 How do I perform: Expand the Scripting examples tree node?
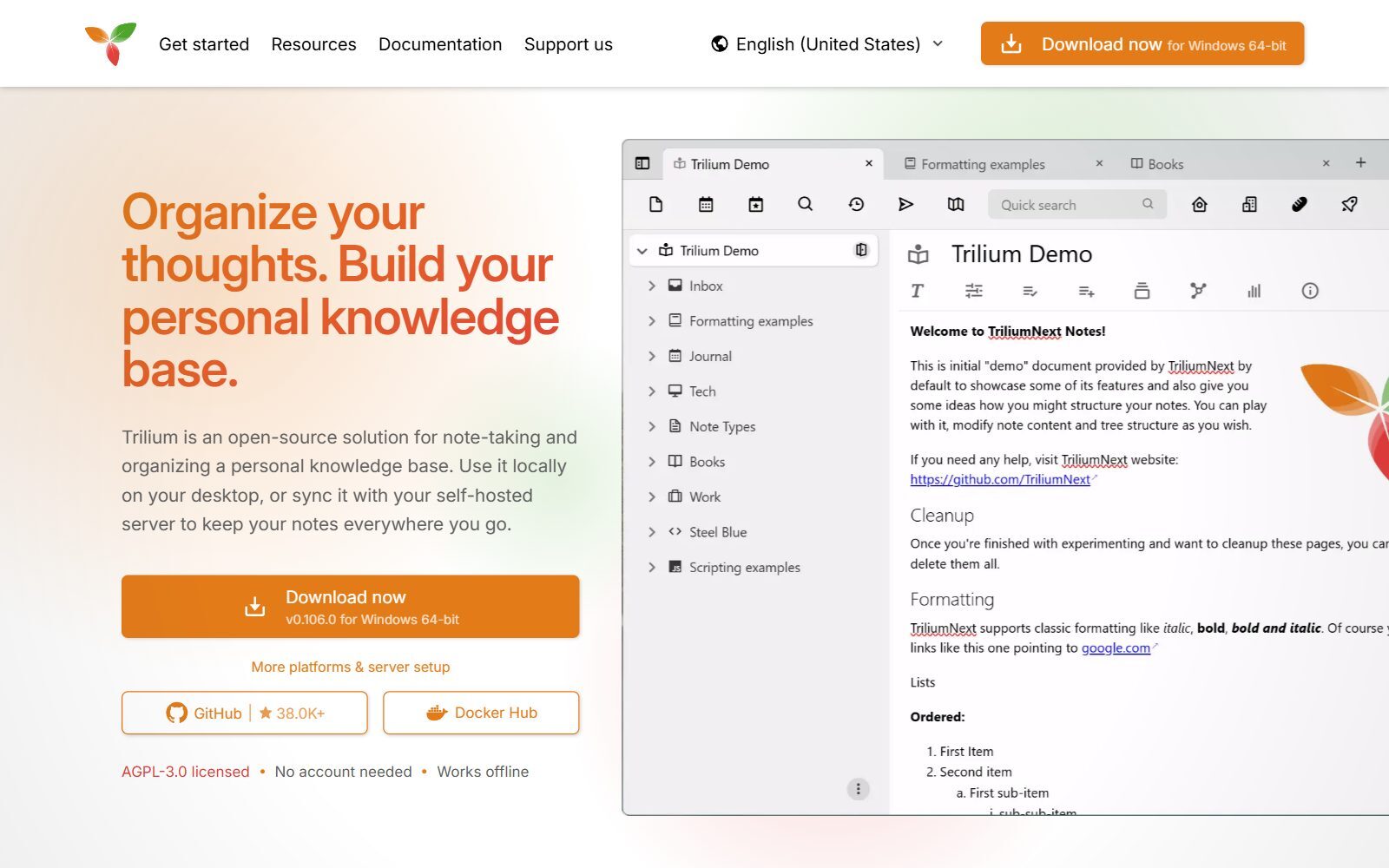(652, 567)
